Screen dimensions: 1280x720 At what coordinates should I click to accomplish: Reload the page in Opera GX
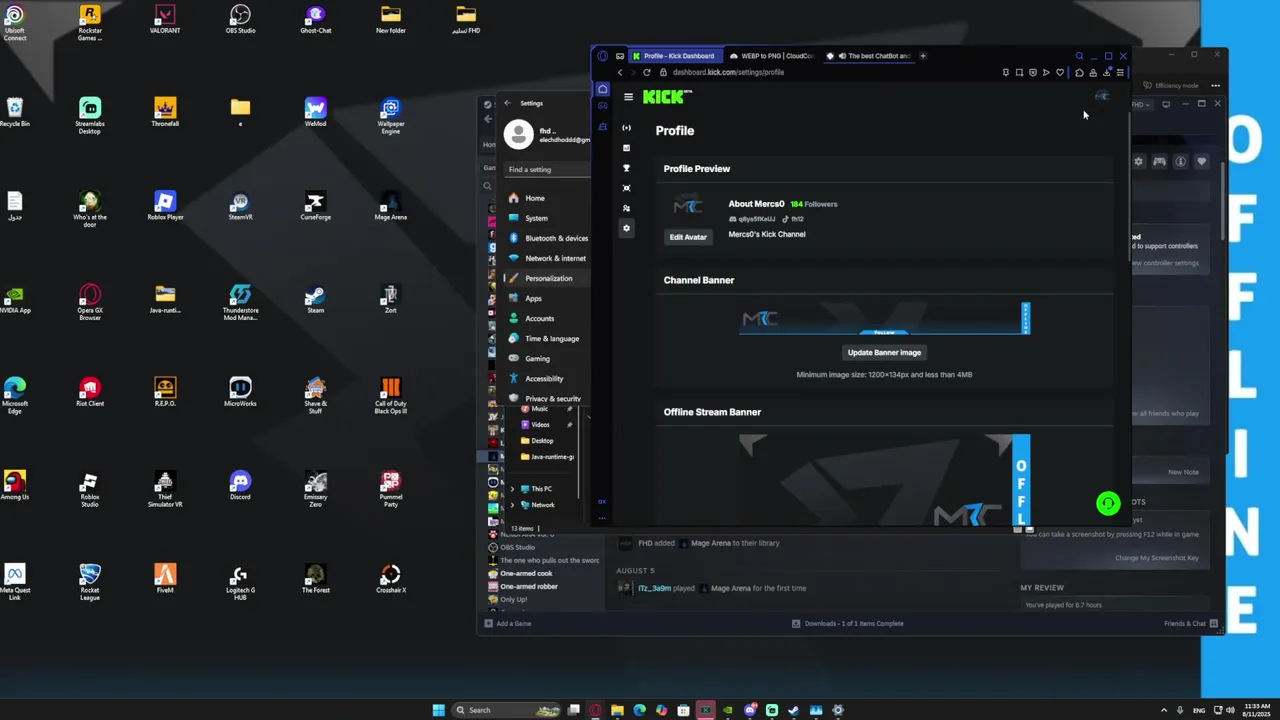coord(647,72)
